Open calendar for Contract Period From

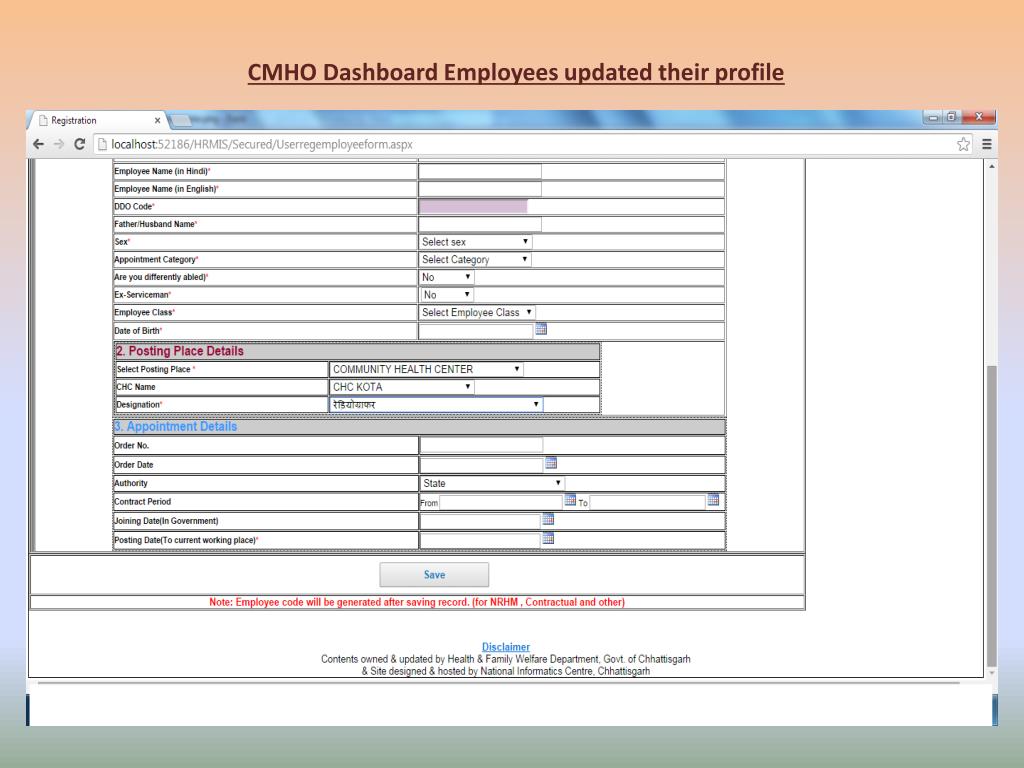coord(570,500)
